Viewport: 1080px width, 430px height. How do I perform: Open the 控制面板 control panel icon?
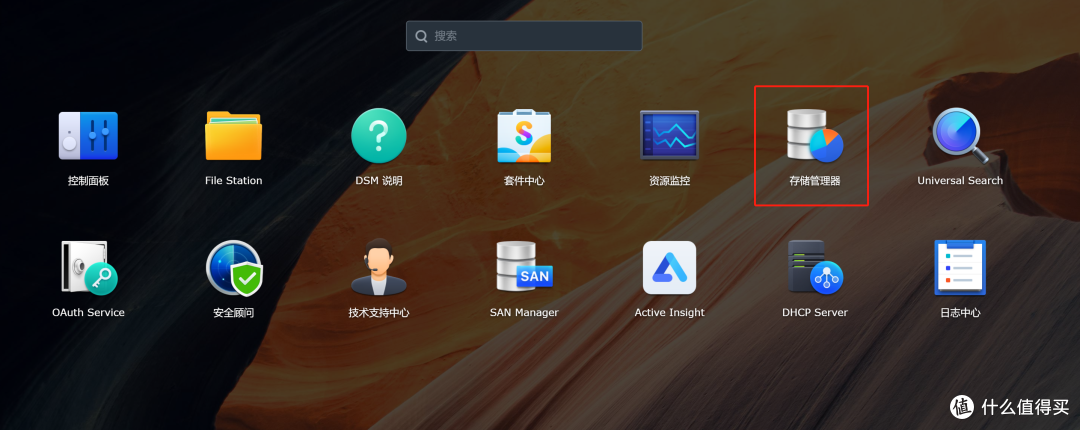(x=88, y=136)
